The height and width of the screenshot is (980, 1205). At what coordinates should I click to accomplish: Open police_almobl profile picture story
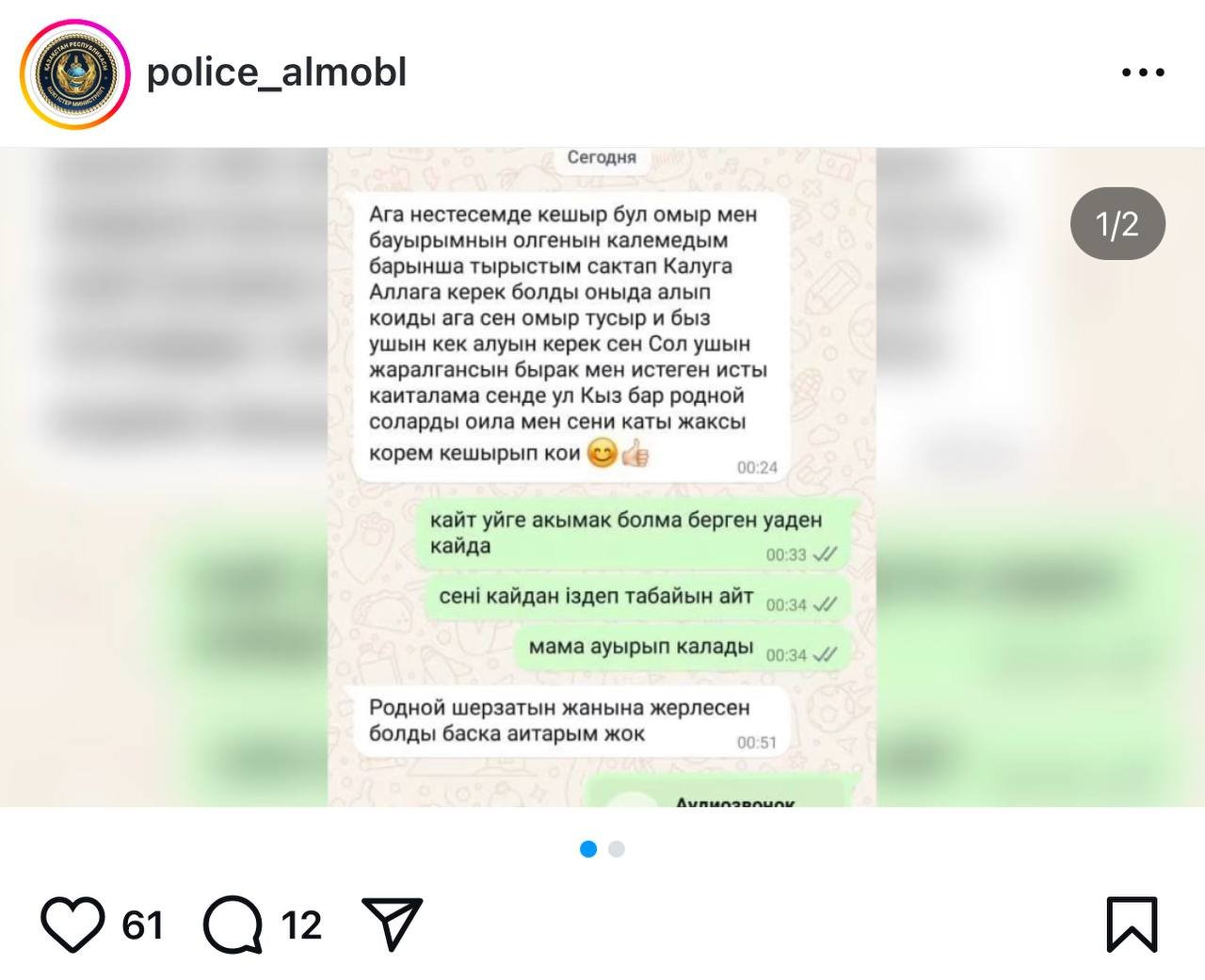(74, 73)
